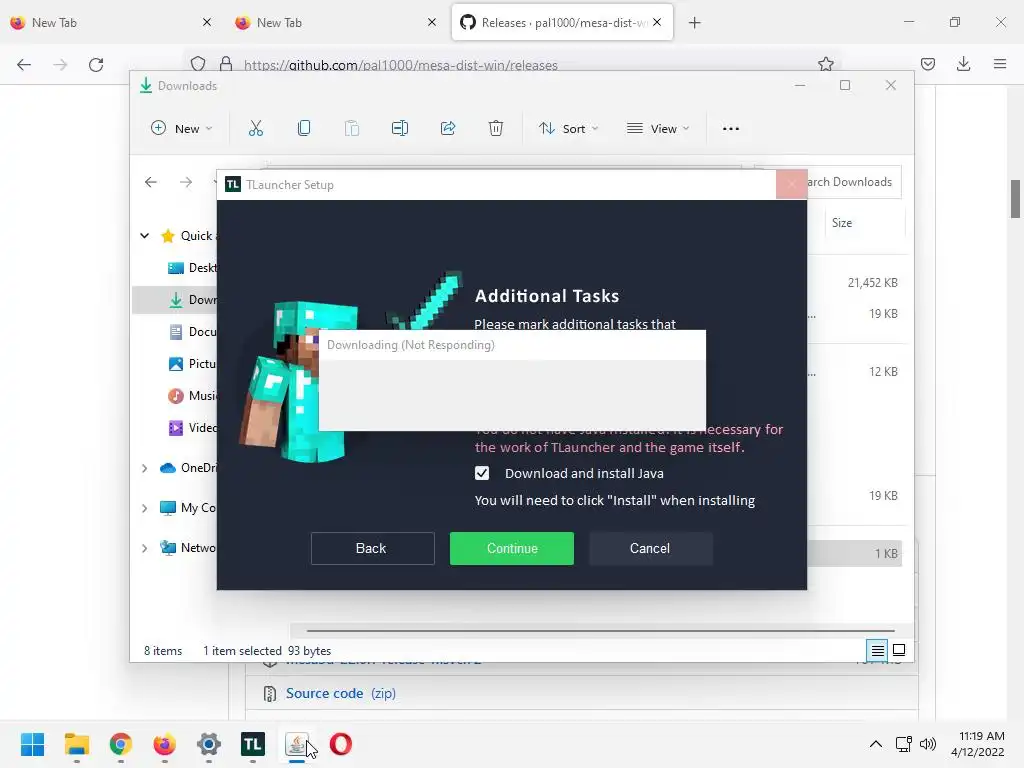Open Google Chrome from taskbar

click(121, 744)
